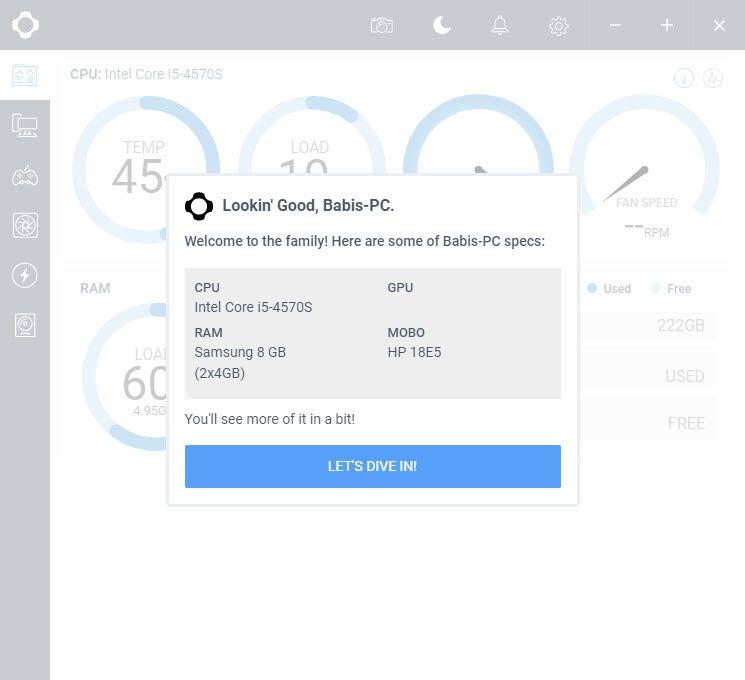The width and height of the screenshot is (745, 680).
Task: Click the 'Intel Core i5-4570S' value in the dialog
Action: pyautogui.click(x=253, y=307)
